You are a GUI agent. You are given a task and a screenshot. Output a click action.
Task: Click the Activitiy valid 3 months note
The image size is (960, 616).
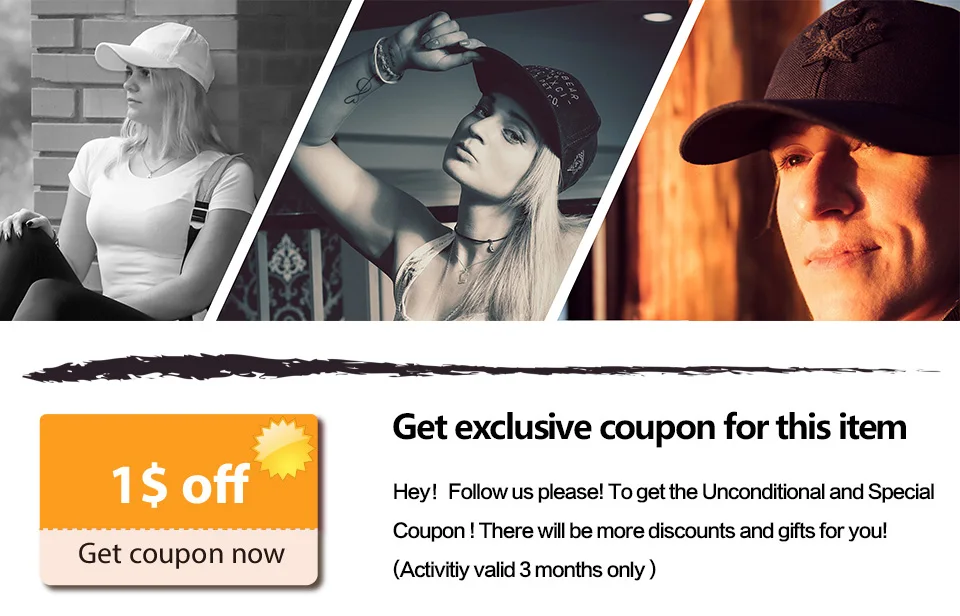pyautogui.click(x=524, y=569)
